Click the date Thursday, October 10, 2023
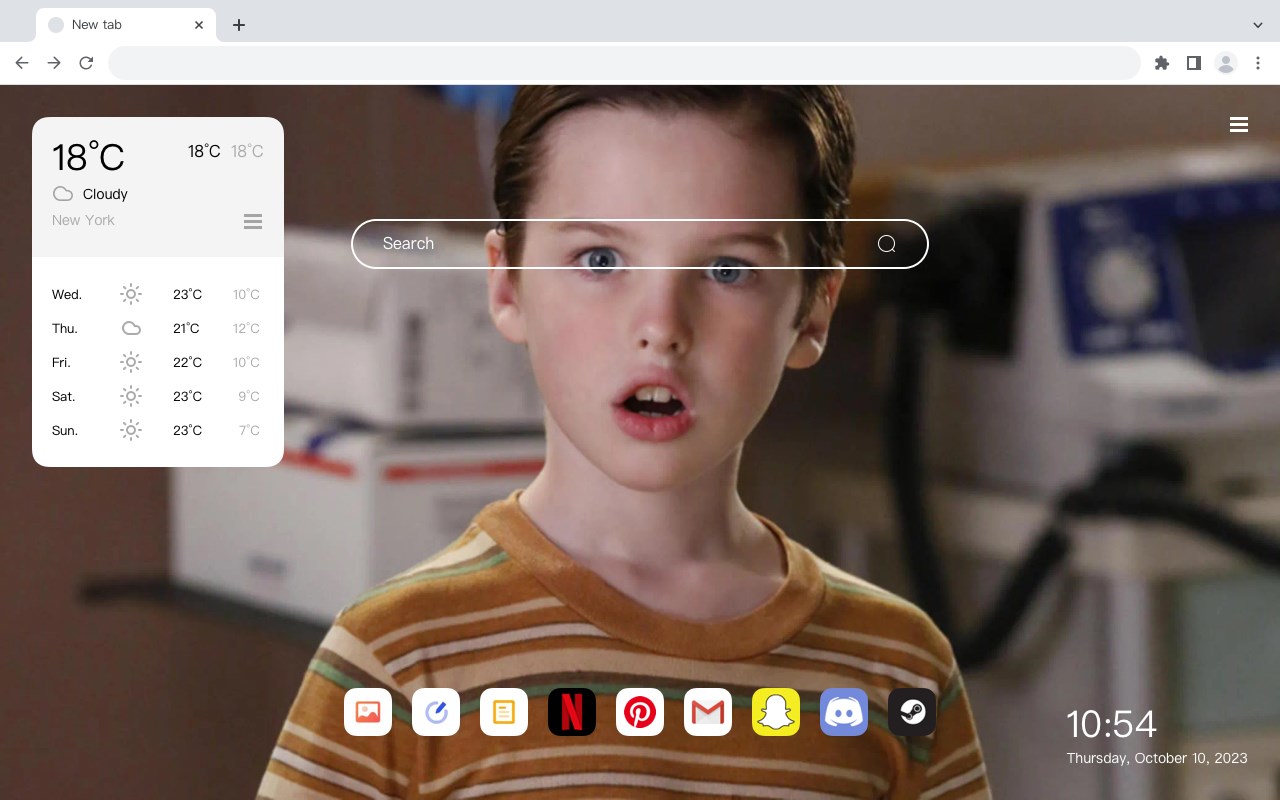Screen dimensions: 1280x800 click(x=1157, y=758)
